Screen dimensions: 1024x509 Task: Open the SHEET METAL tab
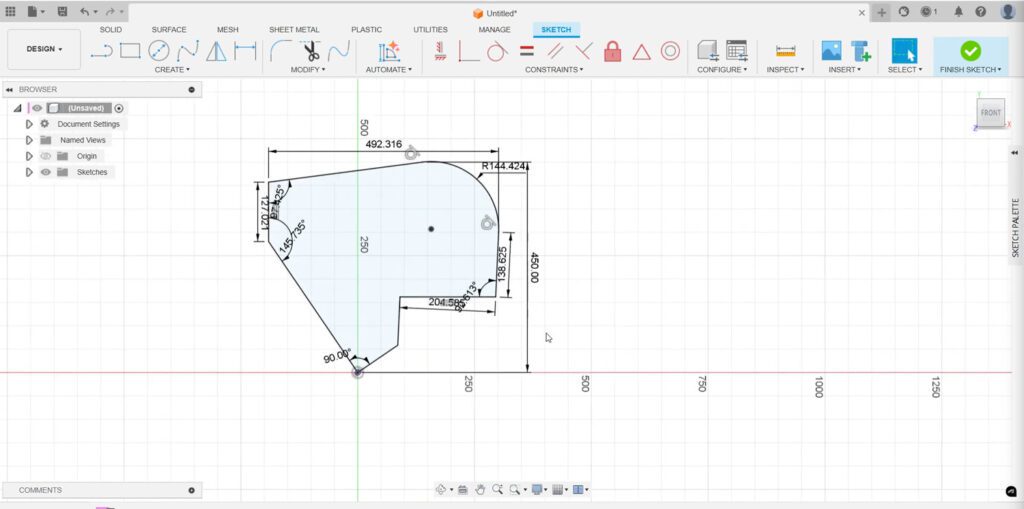pyautogui.click(x=294, y=30)
